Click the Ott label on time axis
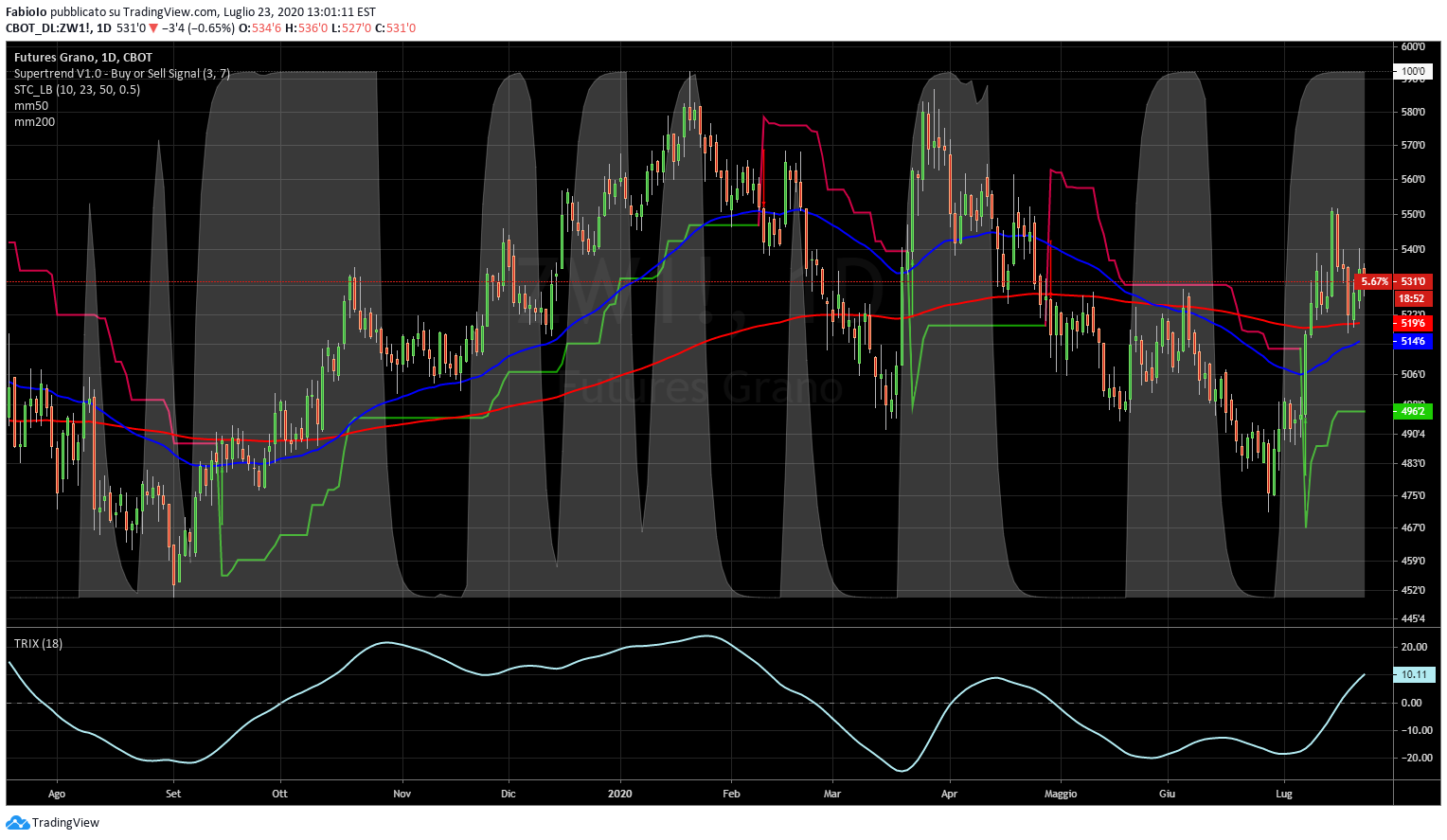1447x840 pixels. click(x=279, y=794)
